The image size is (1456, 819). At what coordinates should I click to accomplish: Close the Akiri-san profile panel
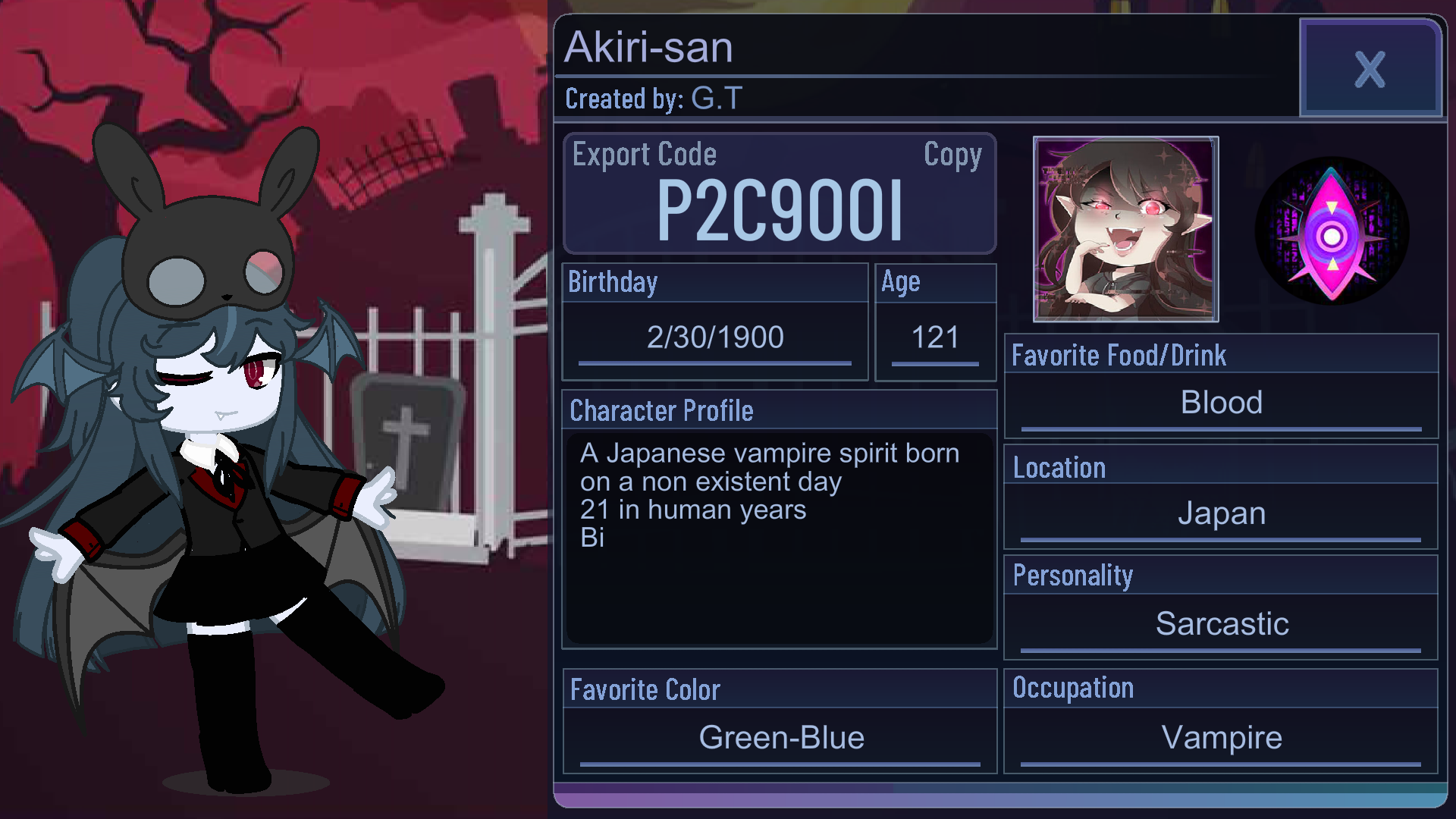(x=1370, y=68)
